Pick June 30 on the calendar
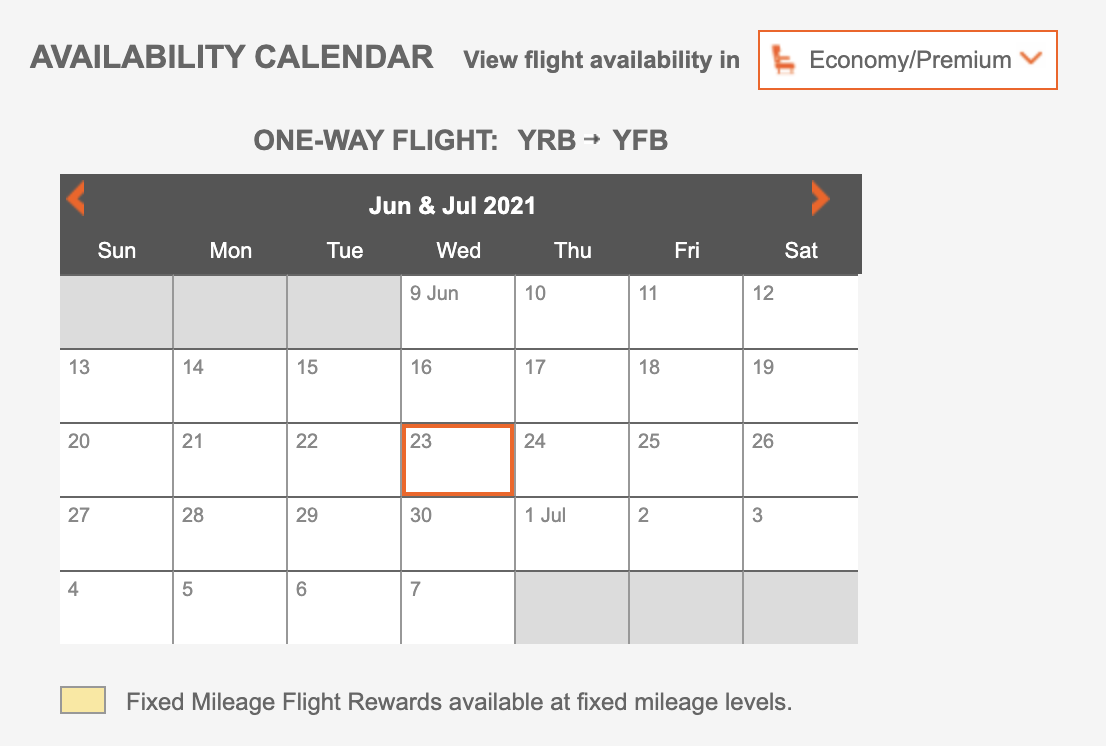Screen dimensions: 1106x746 [x=457, y=534]
